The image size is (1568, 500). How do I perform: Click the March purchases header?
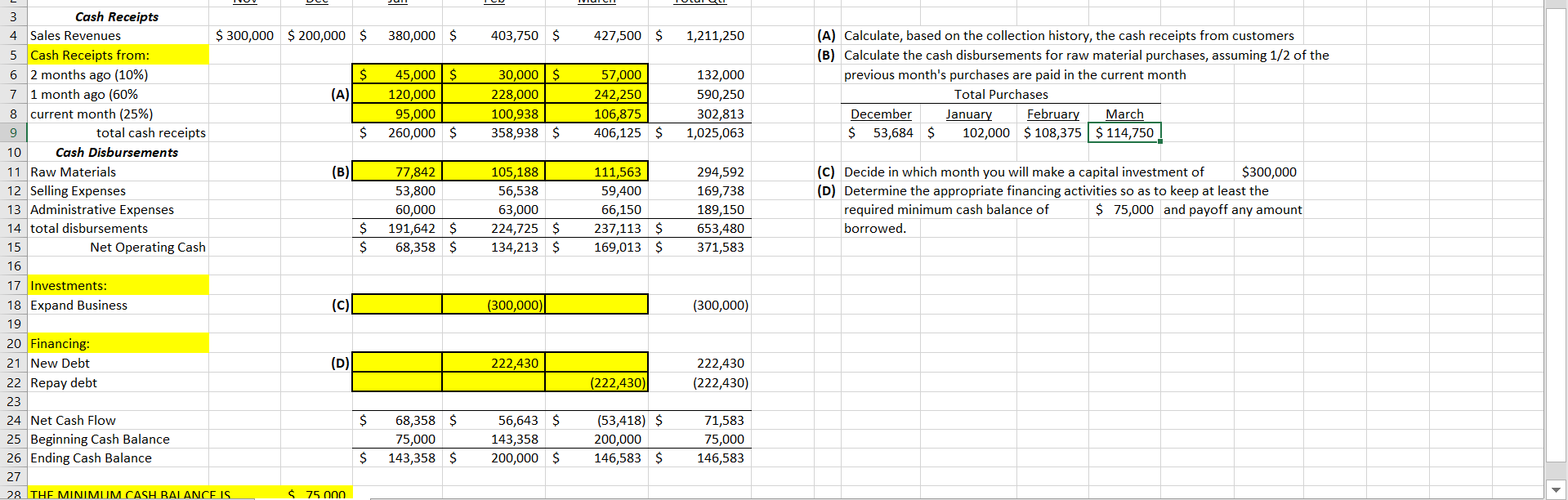point(1124,114)
